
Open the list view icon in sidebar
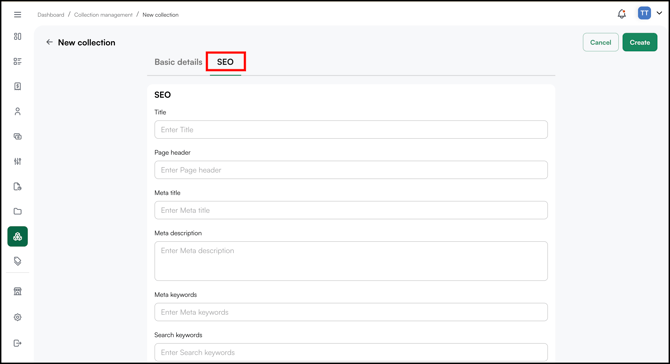click(x=18, y=62)
